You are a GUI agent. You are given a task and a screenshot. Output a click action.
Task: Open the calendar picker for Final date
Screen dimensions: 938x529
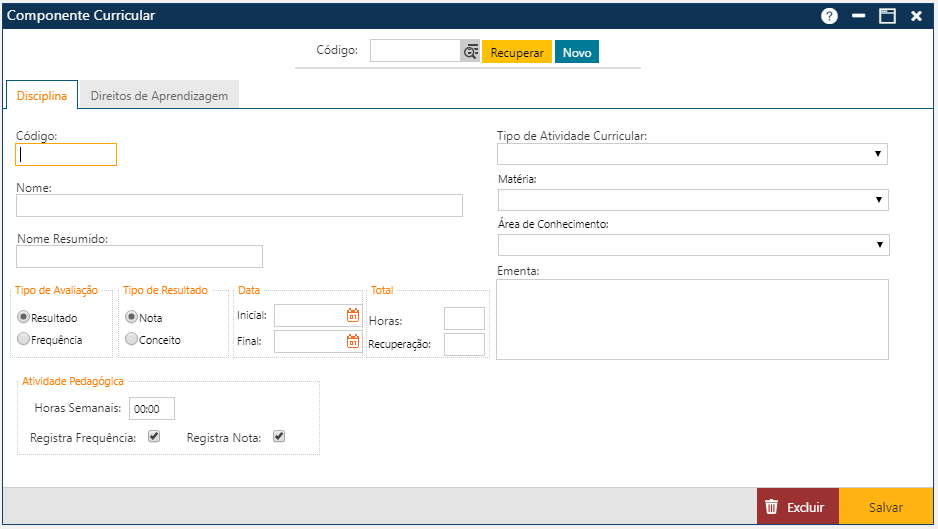pyautogui.click(x=353, y=341)
